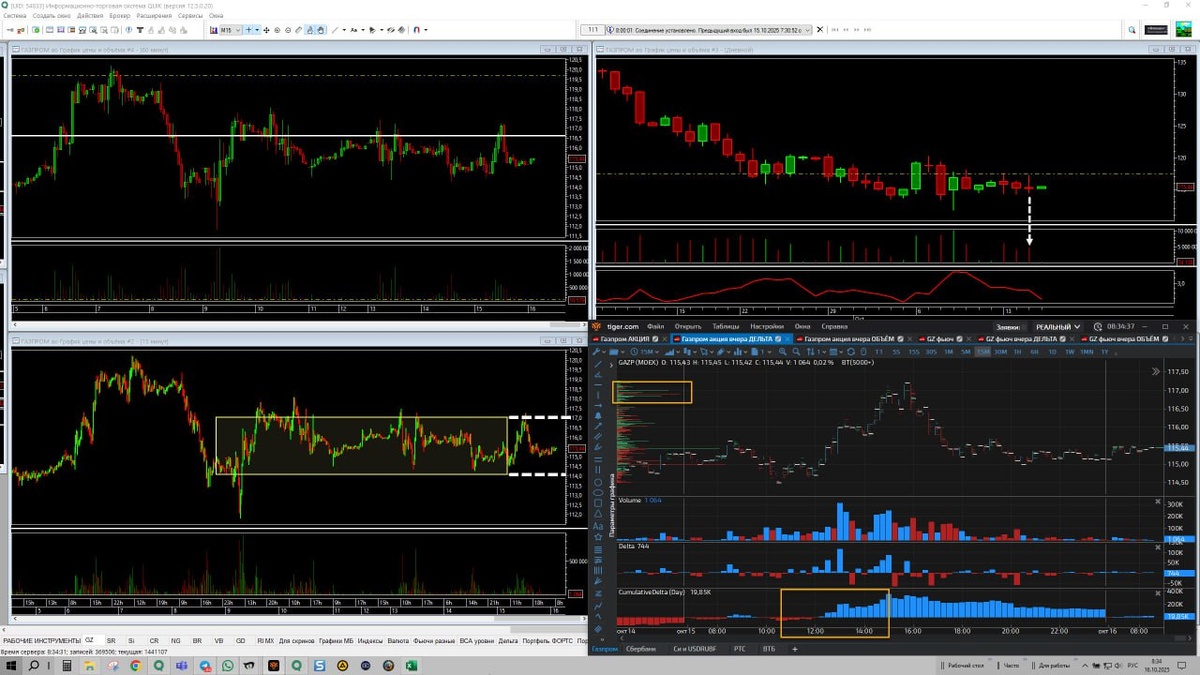Click the Заявки label in tiger header
This screenshot has width=1200, height=675.
(x=1008, y=327)
